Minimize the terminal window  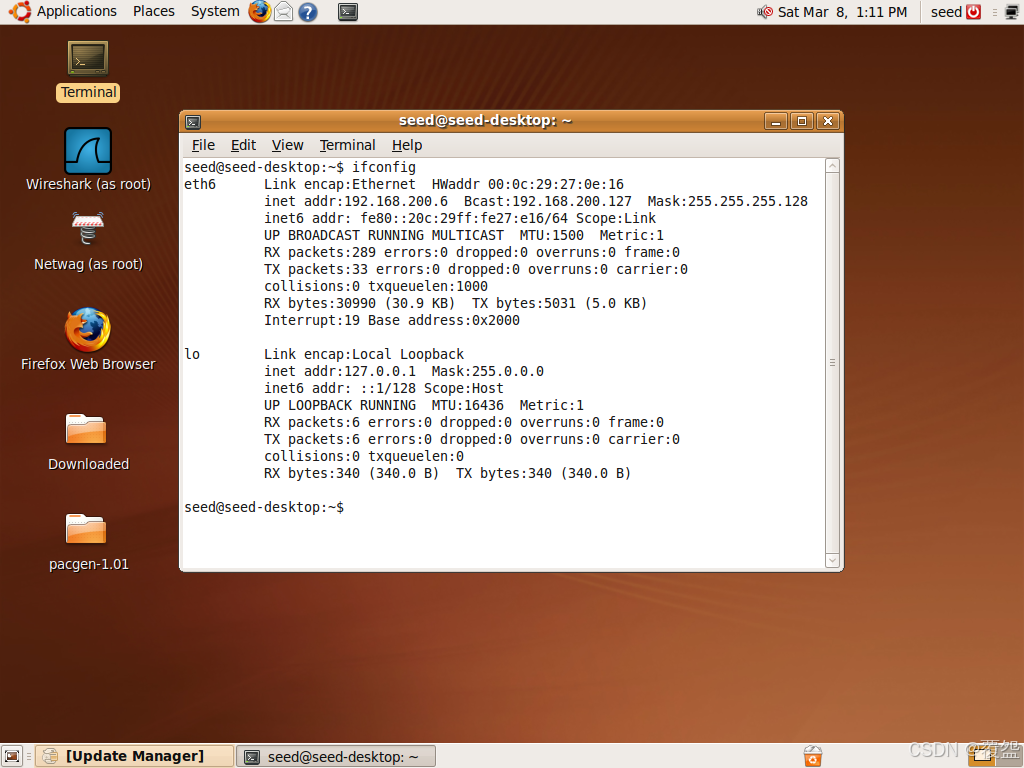[x=776, y=121]
